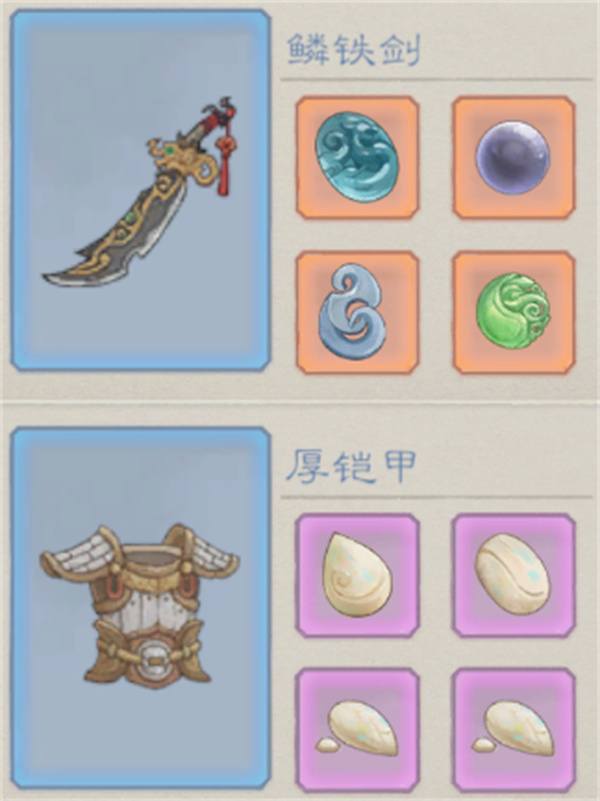600x801 pixels.
Task: Click the 厚铠甲 title text
Action: click(350, 466)
